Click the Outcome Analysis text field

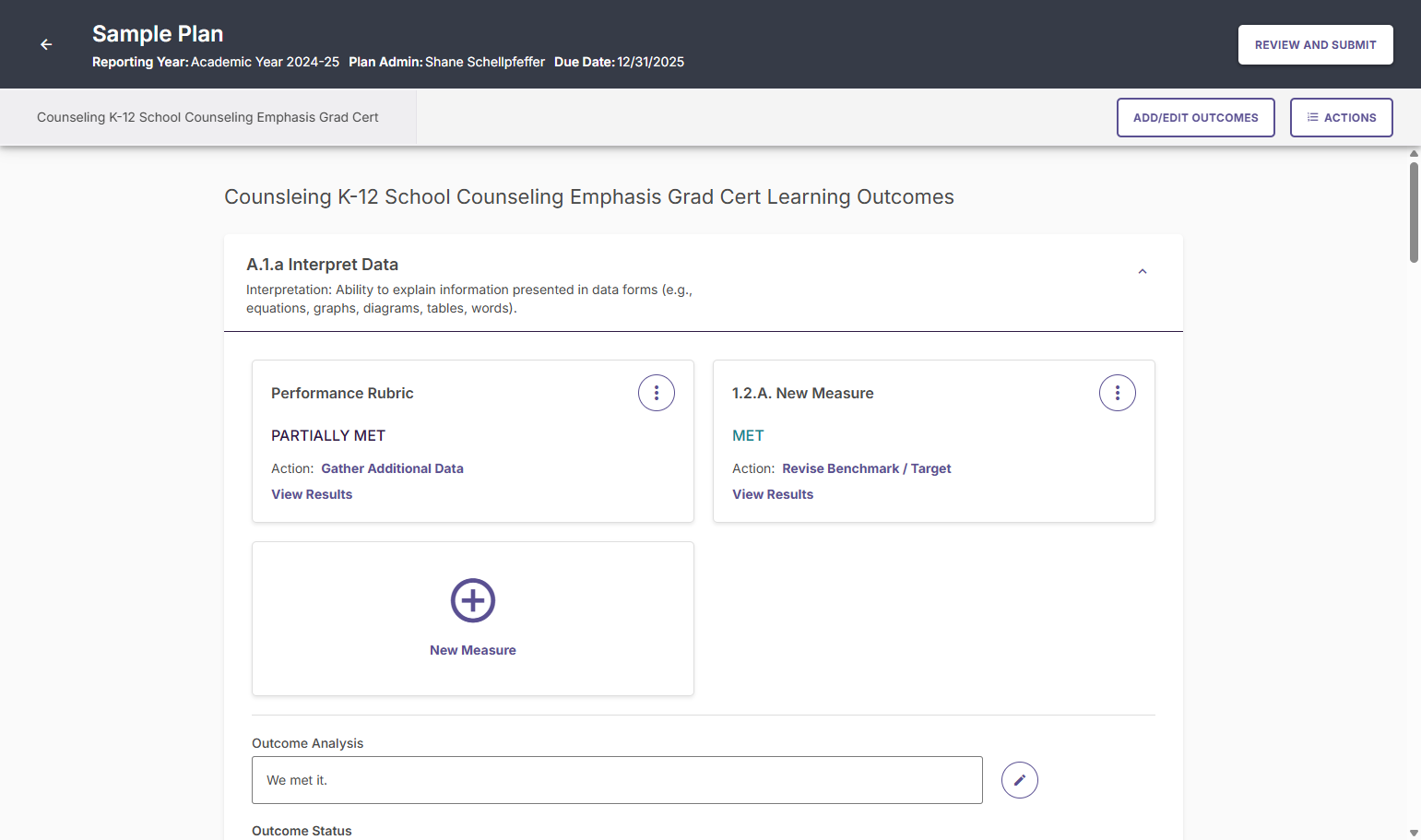[617, 780]
